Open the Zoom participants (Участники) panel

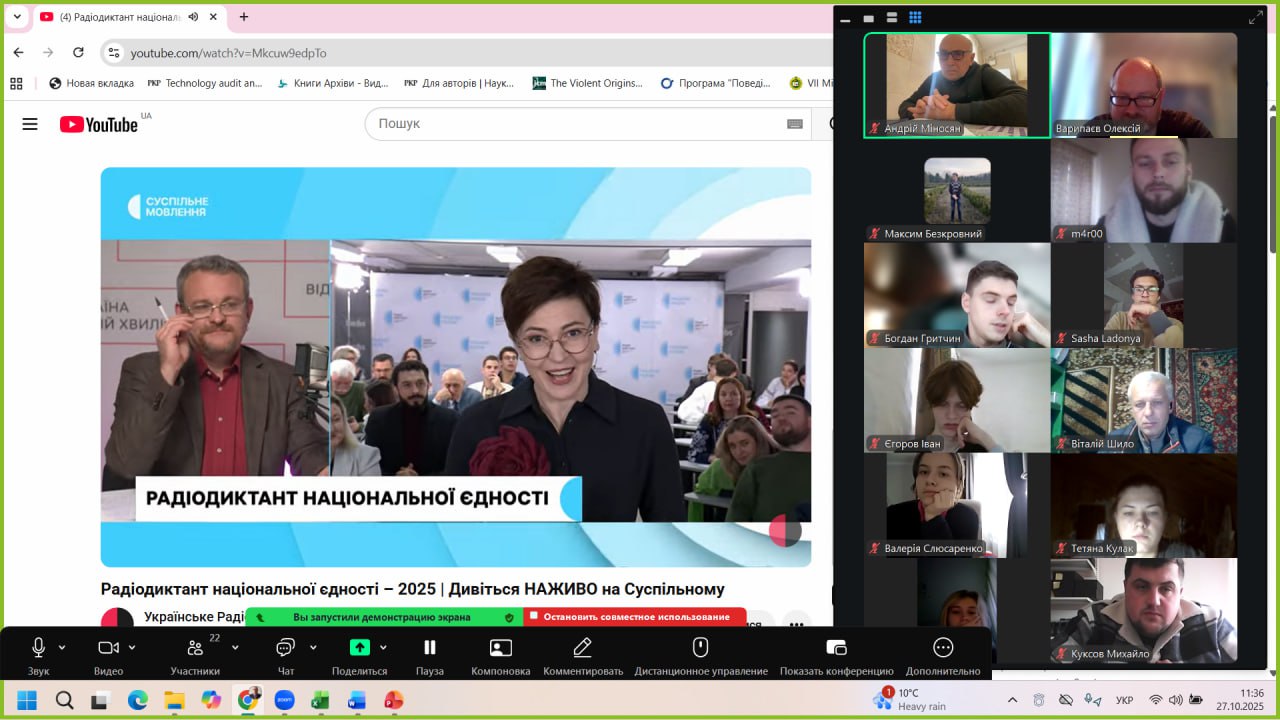[195, 647]
